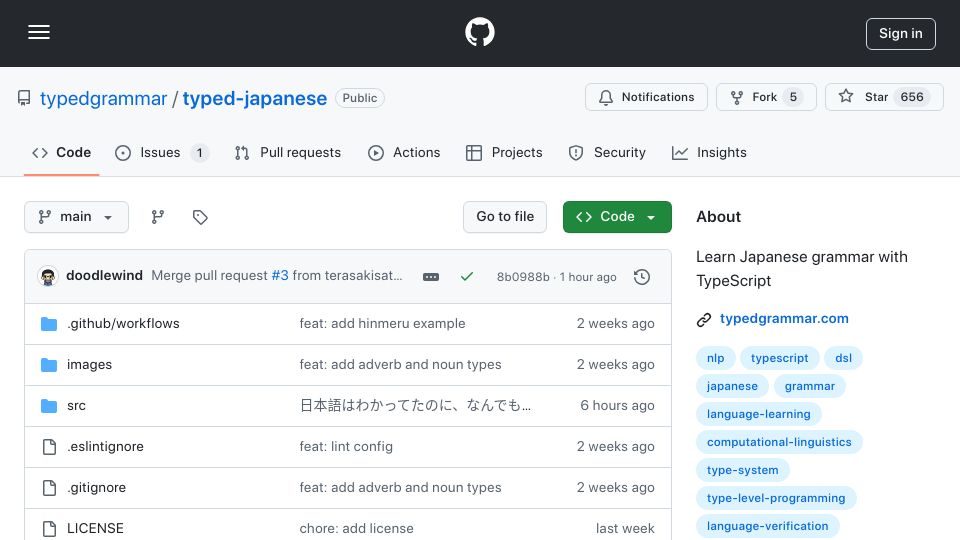Click the japanese topic tag
This screenshot has height=540, width=960.
(732, 386)
